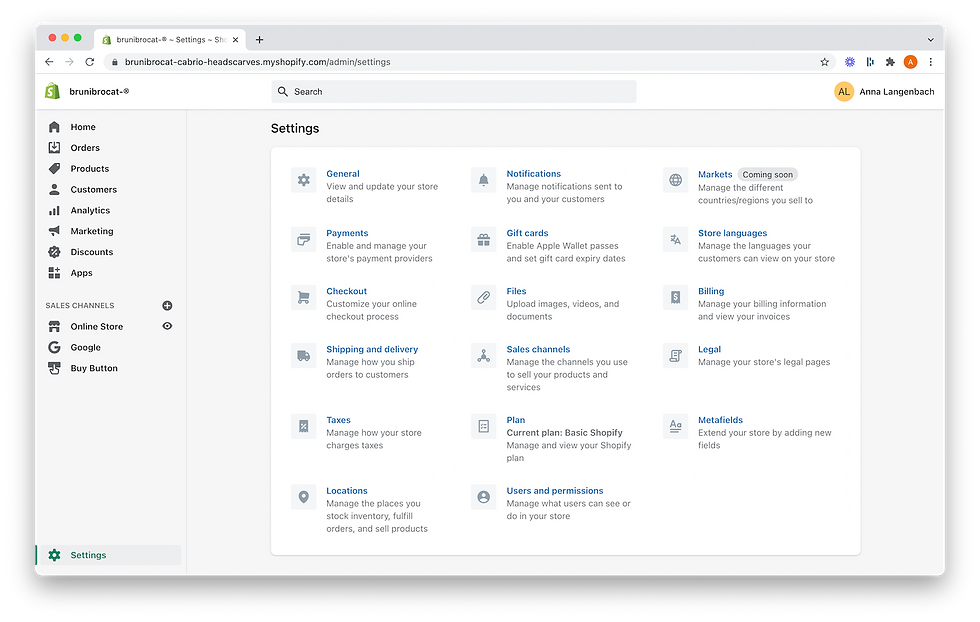Close the Shopify Settings browser tab

(235, 39)
